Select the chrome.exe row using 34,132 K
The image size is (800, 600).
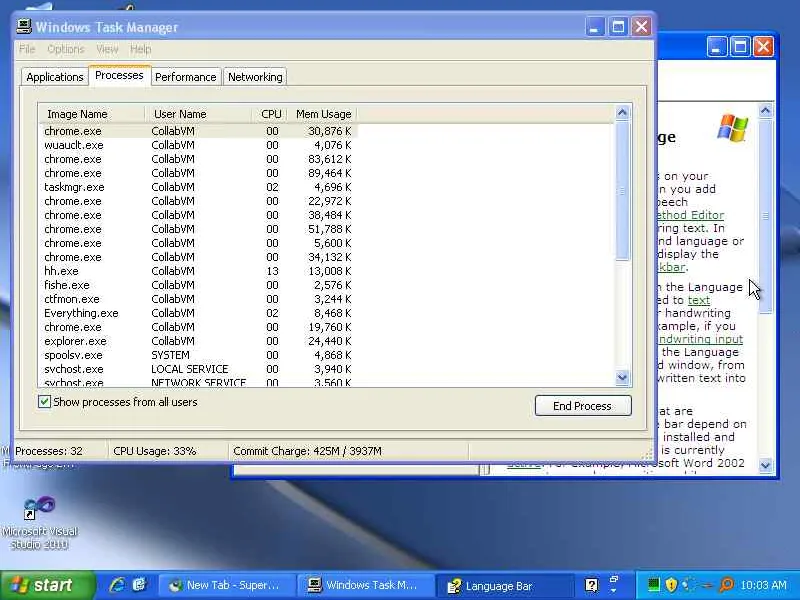coord(198,257)
